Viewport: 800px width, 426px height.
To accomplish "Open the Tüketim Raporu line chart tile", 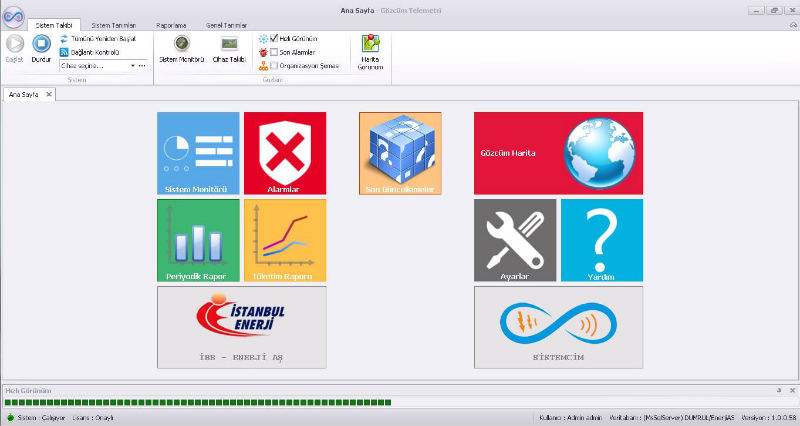I will [285, 240].
